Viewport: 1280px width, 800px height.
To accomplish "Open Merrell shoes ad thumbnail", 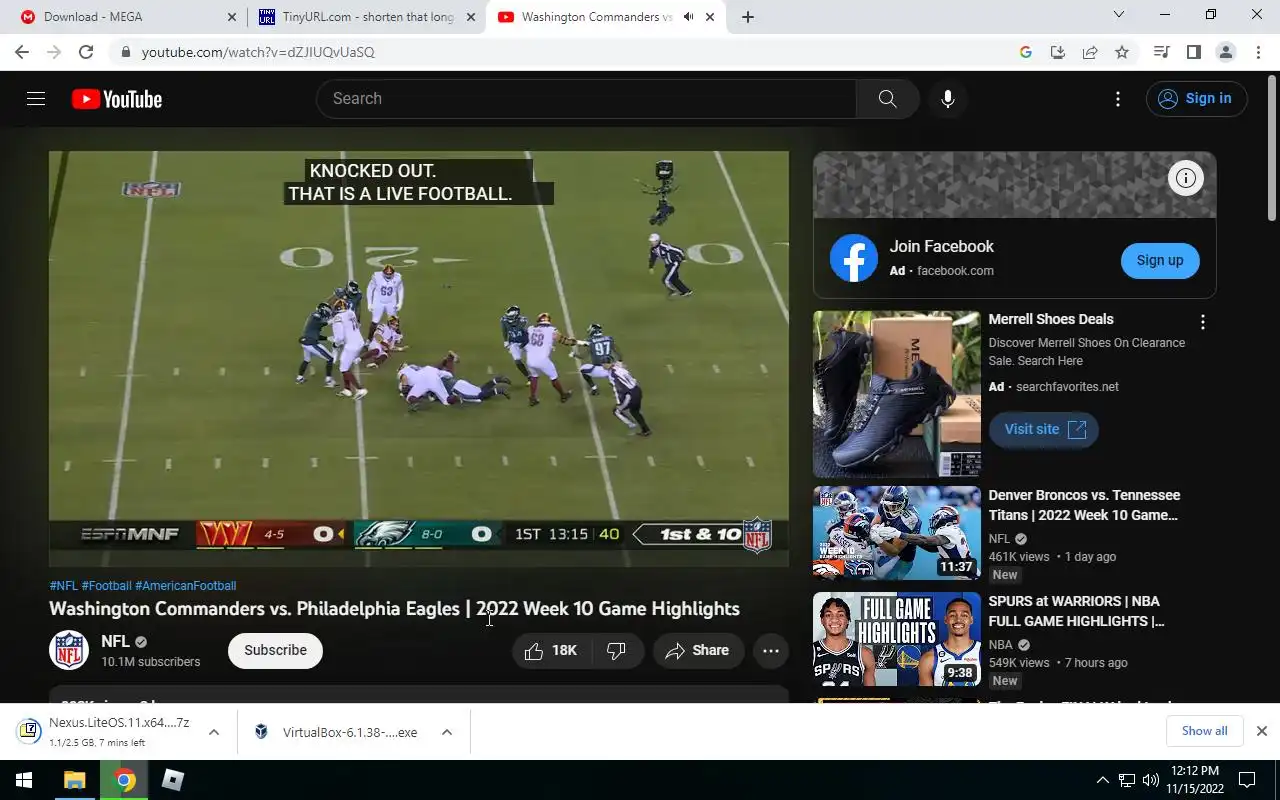I will pyautogui.click(x=897, y=394).
